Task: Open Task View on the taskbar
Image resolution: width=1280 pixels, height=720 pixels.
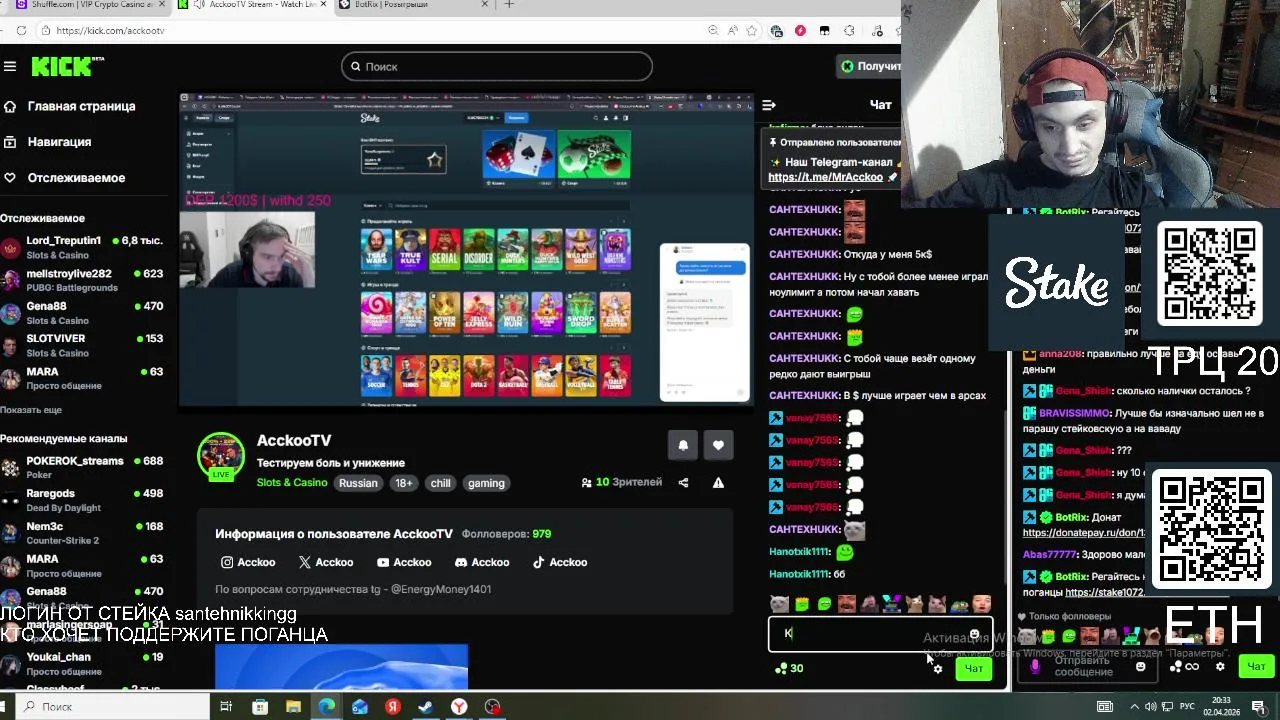Action: coord(226,707)
